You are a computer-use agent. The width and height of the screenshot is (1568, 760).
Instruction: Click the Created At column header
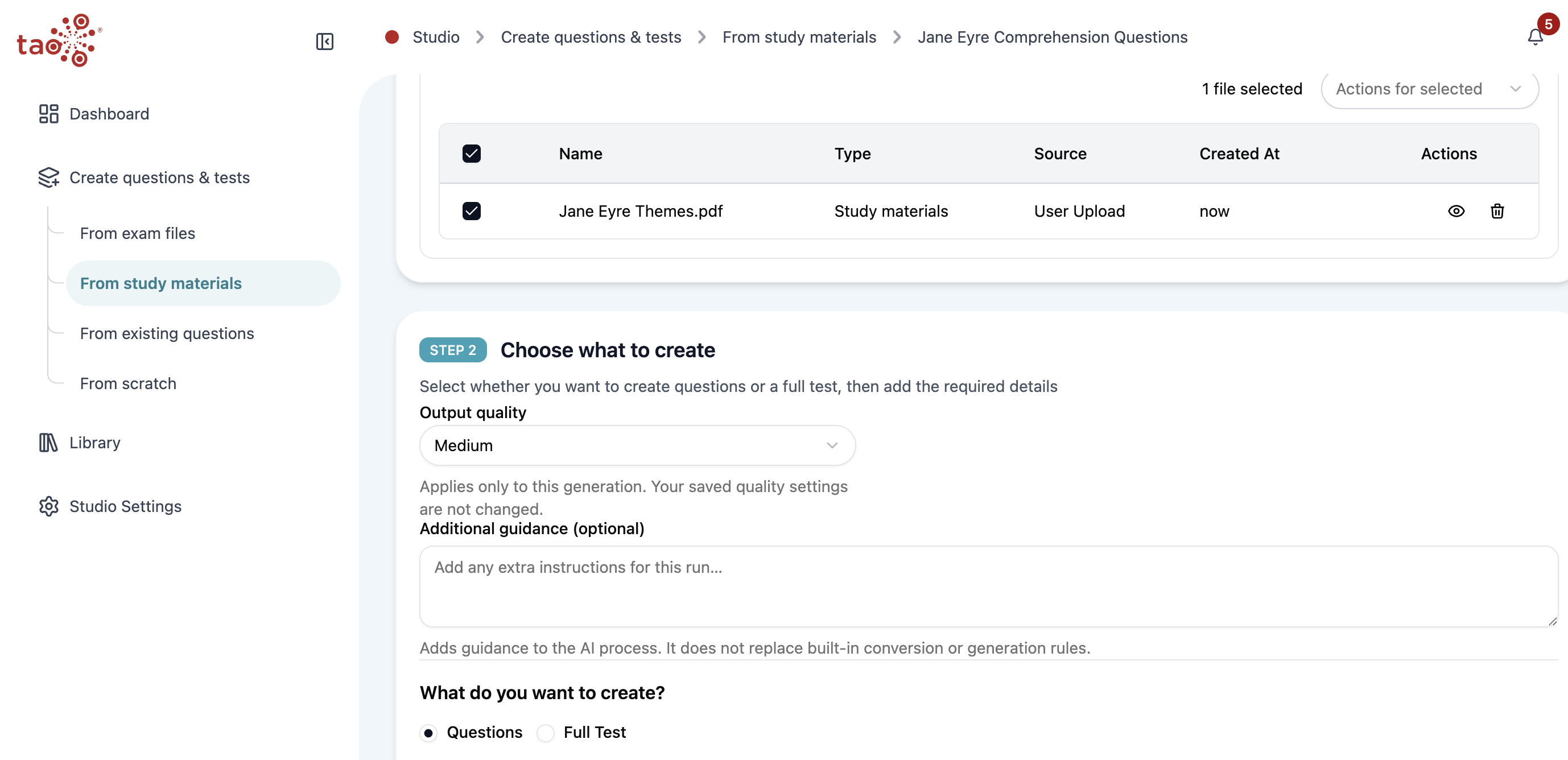[1239, 154]
